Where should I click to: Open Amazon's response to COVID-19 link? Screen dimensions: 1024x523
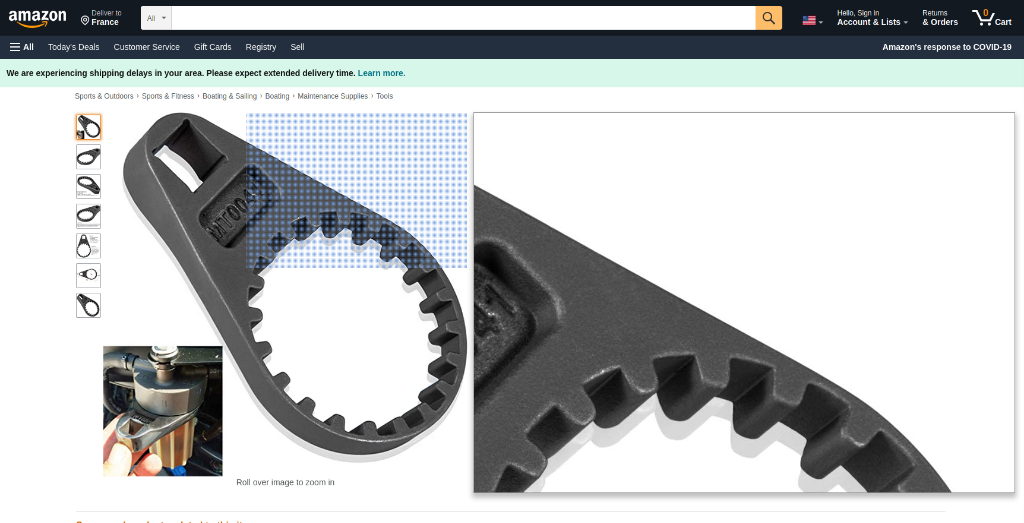[x=946, y=47]
